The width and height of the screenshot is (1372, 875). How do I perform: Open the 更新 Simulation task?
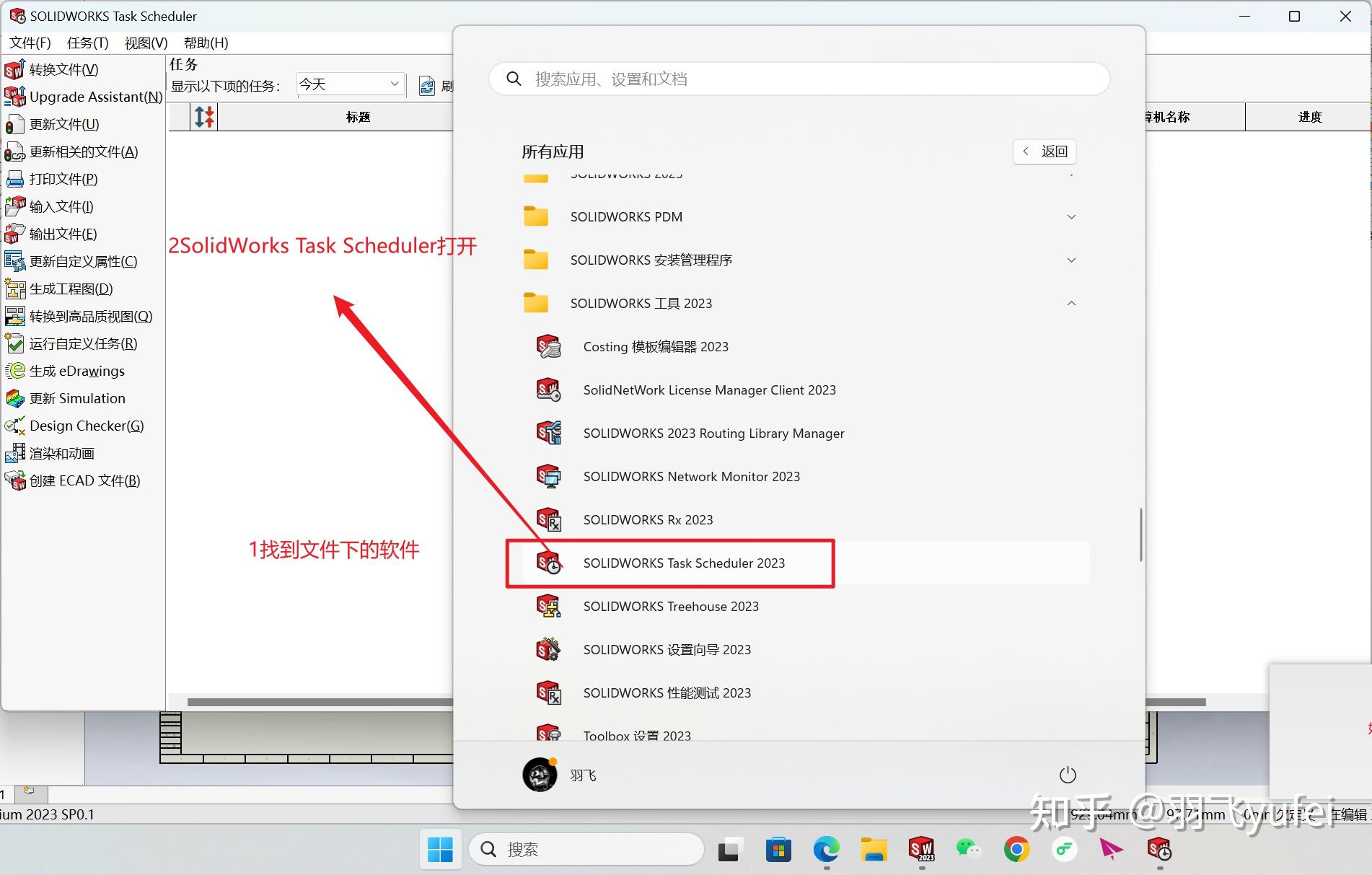76,398
